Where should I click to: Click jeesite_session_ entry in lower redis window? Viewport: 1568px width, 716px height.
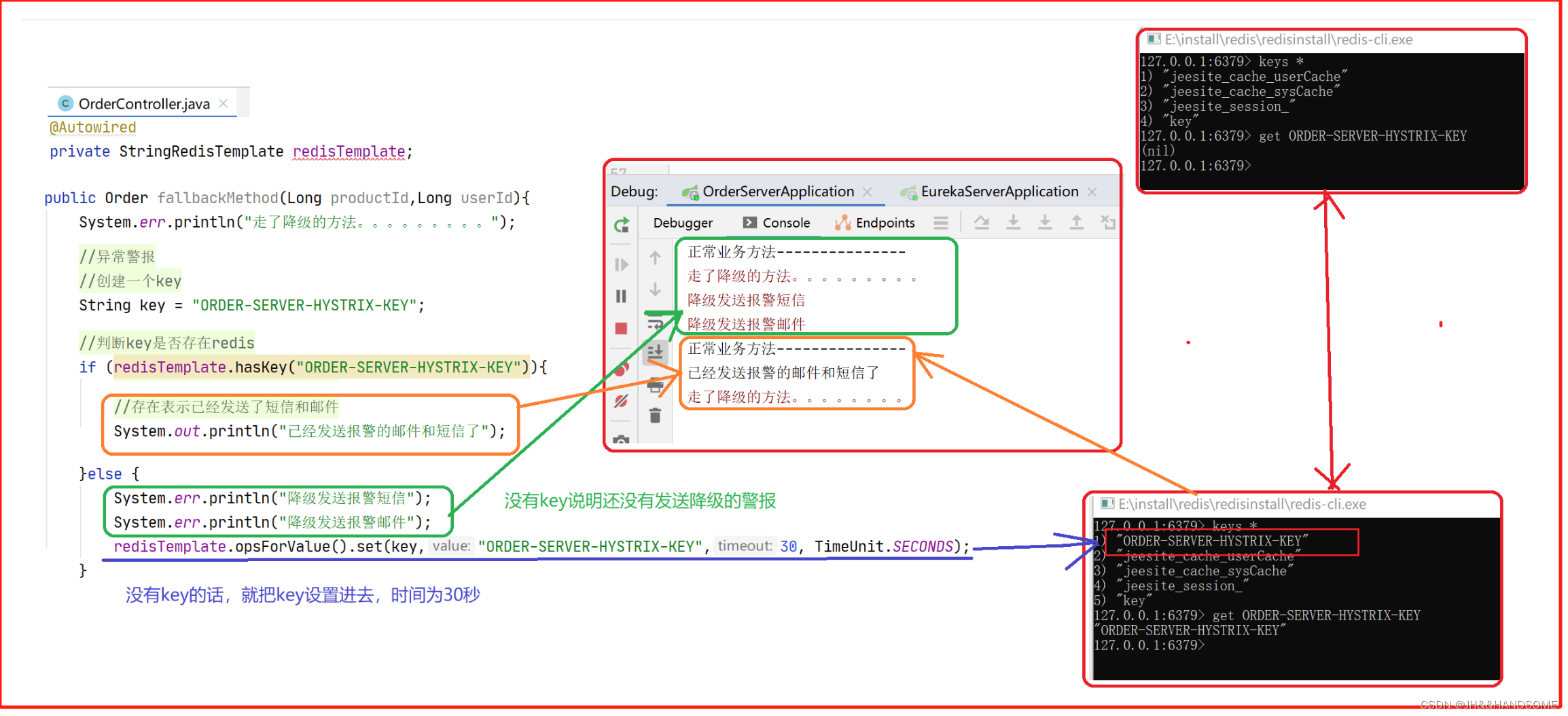tap(1183, 586)
